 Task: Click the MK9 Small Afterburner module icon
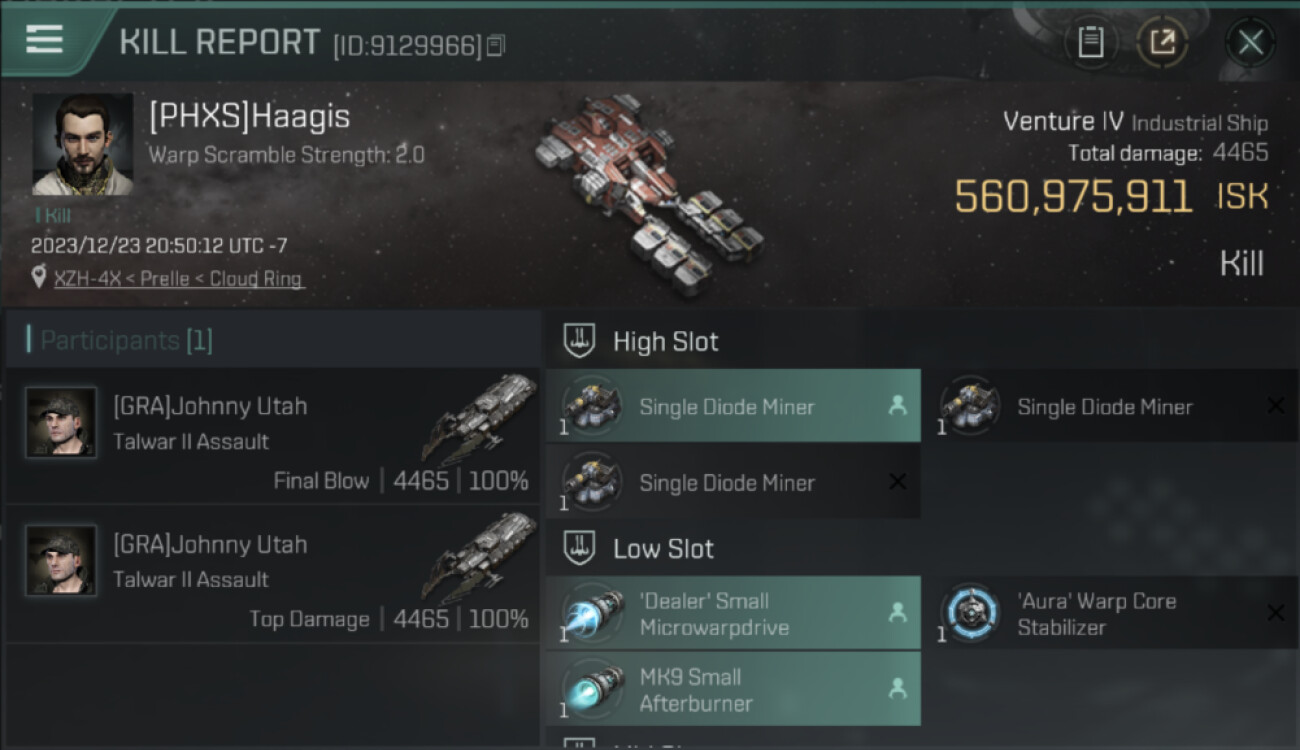[592, 689]
